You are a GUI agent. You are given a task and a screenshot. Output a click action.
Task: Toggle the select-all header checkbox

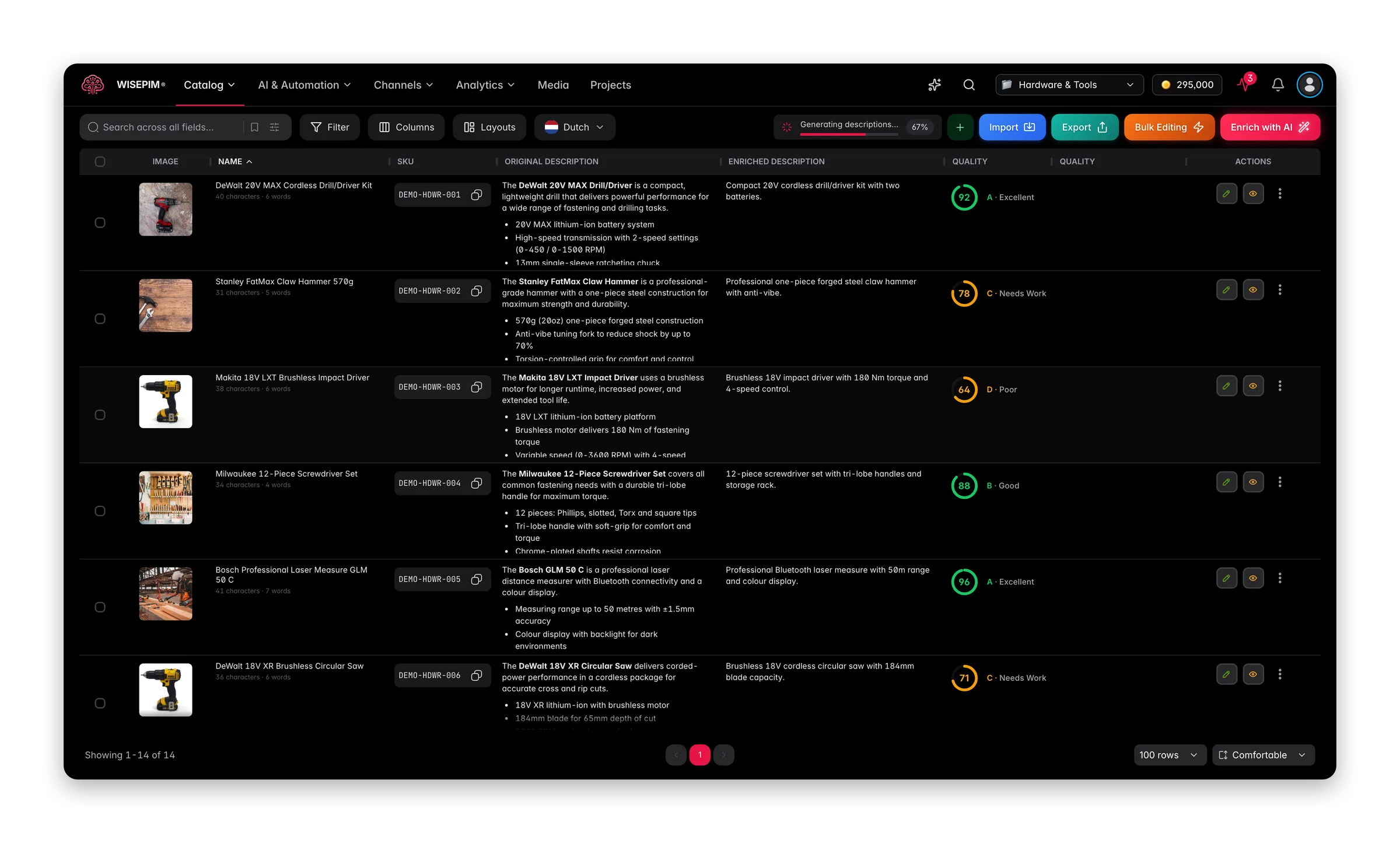[100, 162]
